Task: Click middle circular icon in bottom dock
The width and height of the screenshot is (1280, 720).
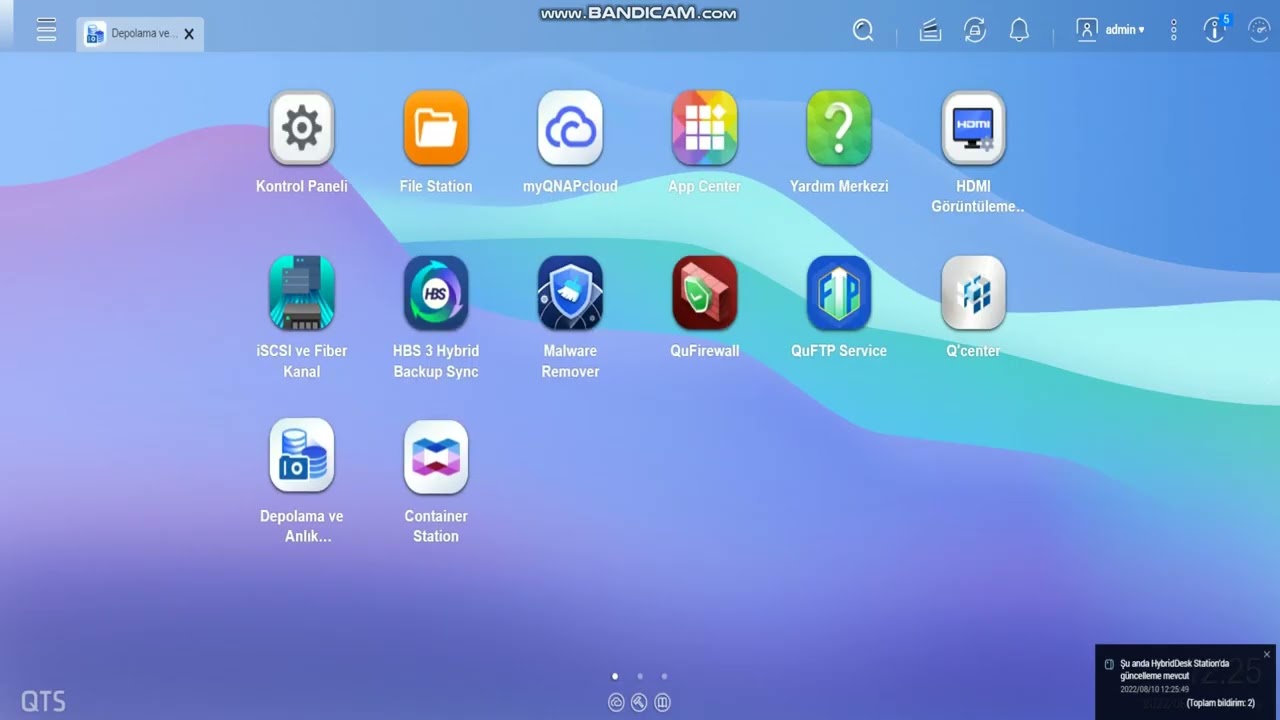Action: click(x=639, y=702)
